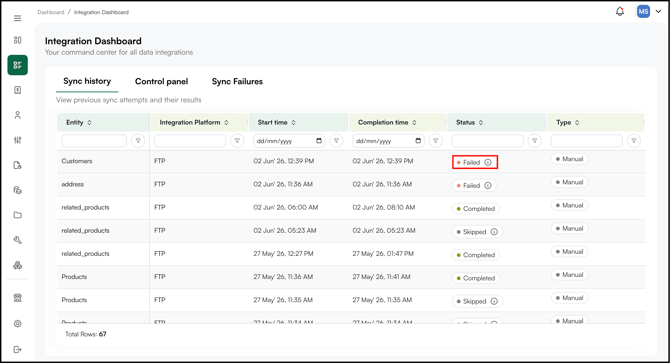The image size is (670, 363).
Task: Open the person icon in the sidebar
Action: pos(18,115)
